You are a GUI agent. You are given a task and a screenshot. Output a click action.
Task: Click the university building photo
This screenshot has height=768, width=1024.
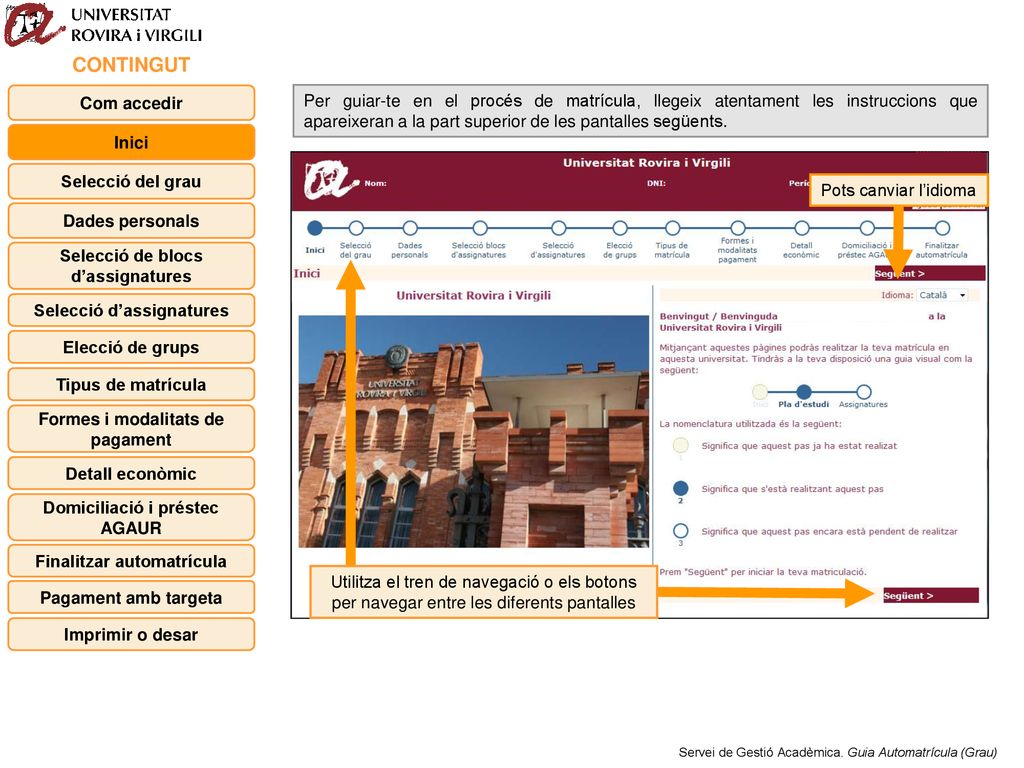(474, 431)
